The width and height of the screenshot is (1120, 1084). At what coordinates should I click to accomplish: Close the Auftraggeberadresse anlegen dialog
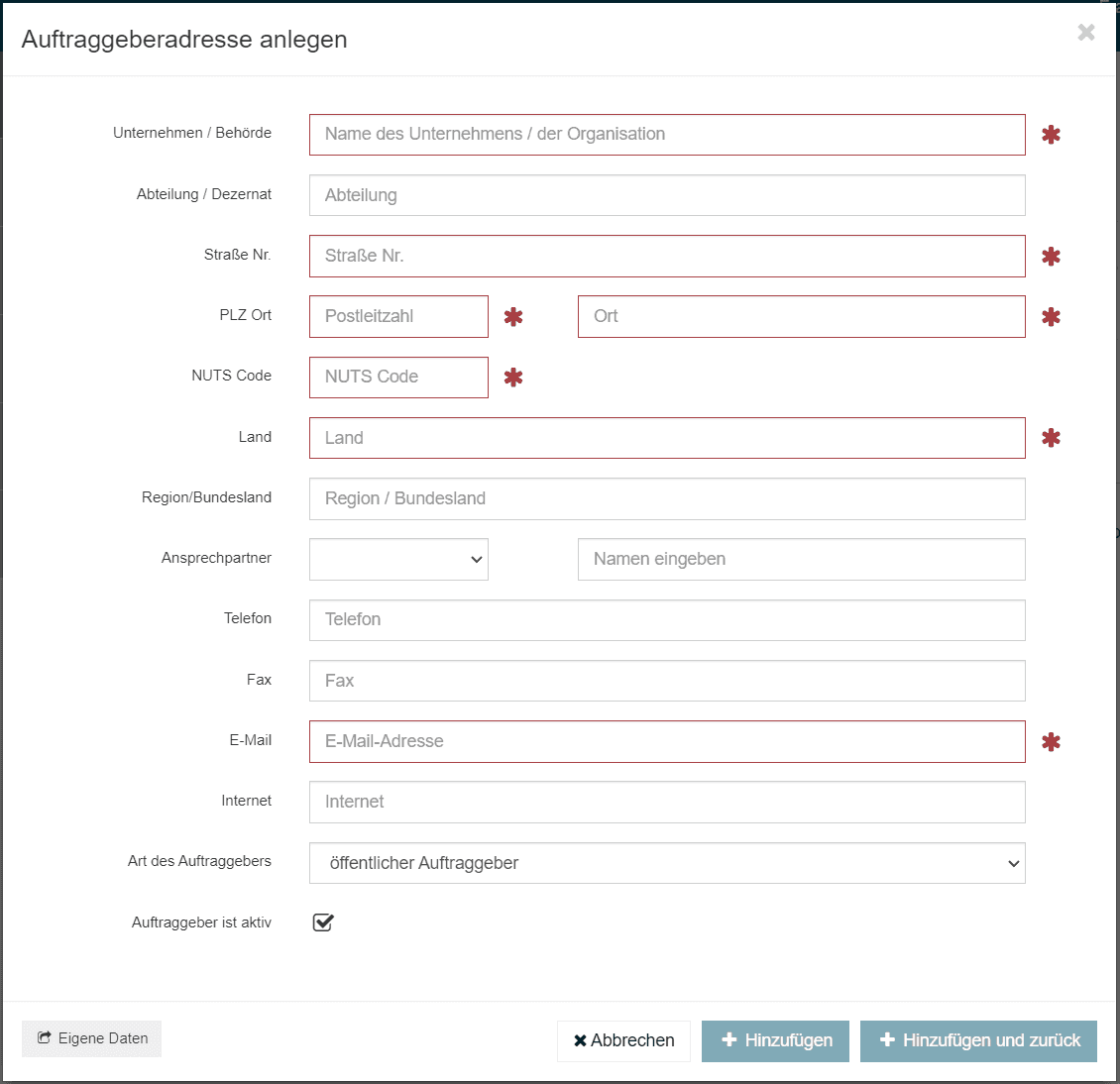pyautogui.click(x=1086, y=32)
